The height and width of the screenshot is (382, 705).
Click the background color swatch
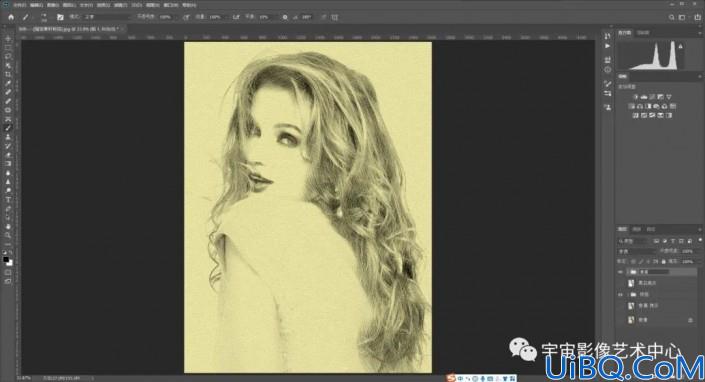(10, 262)
